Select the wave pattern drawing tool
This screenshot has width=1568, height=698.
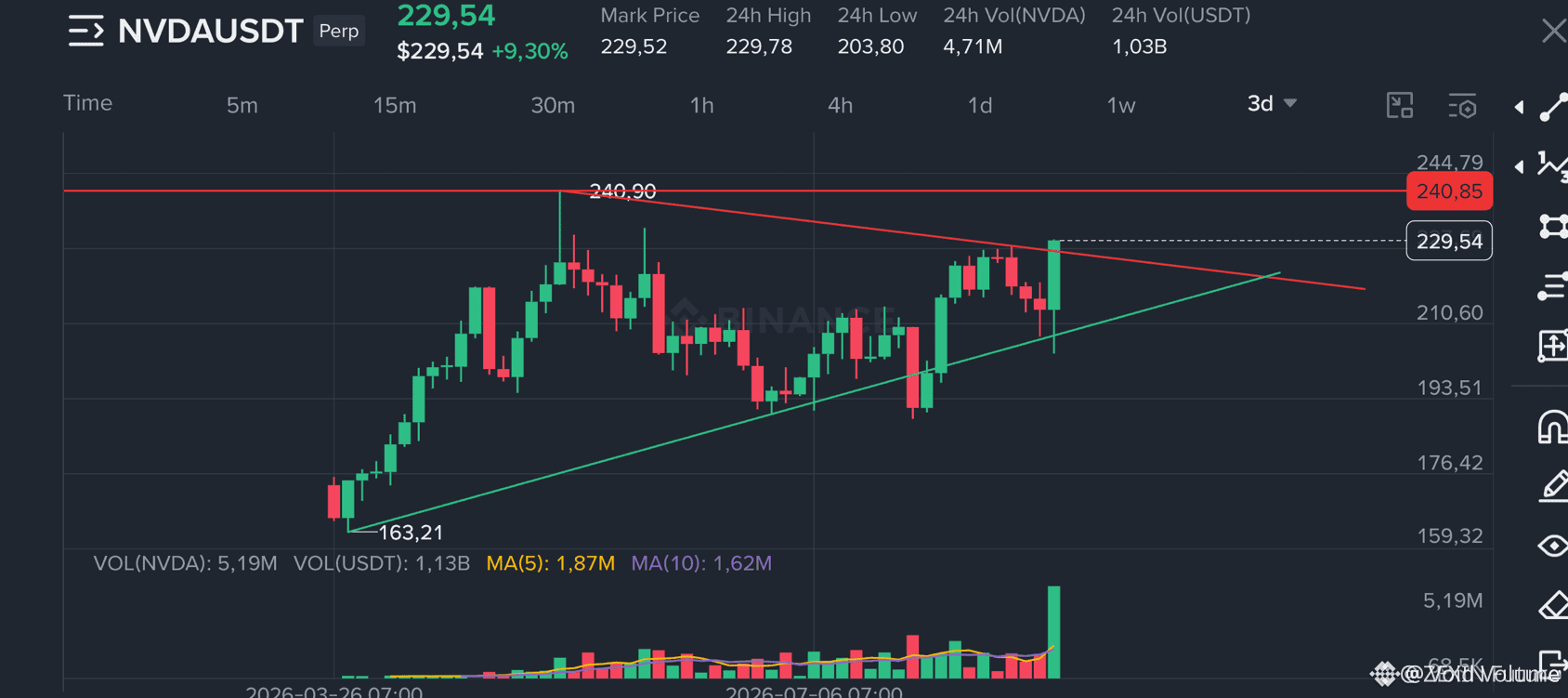[1552, 166]
